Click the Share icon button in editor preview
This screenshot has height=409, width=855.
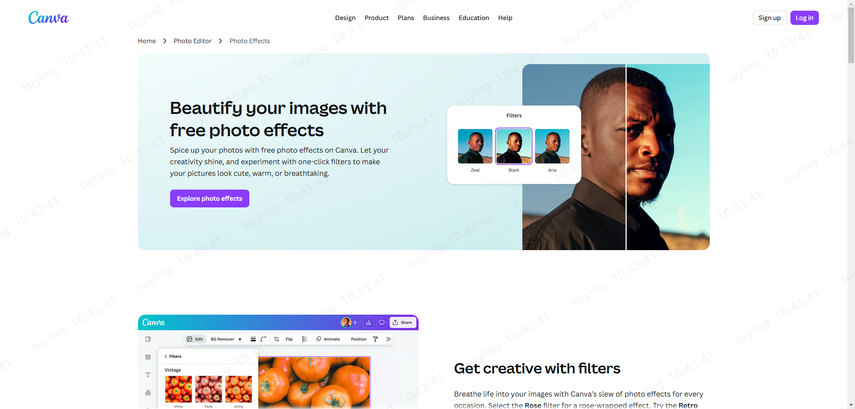(x=403, y=322)
